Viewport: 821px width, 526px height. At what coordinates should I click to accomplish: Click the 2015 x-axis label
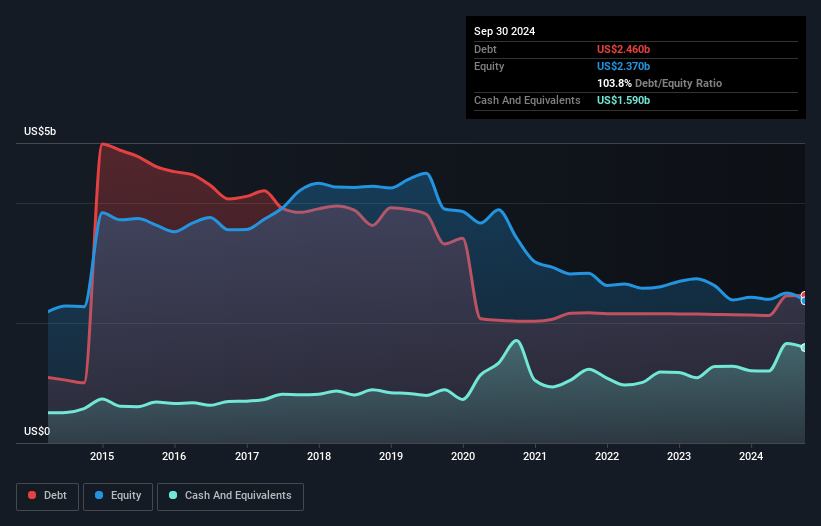(102, 456)
